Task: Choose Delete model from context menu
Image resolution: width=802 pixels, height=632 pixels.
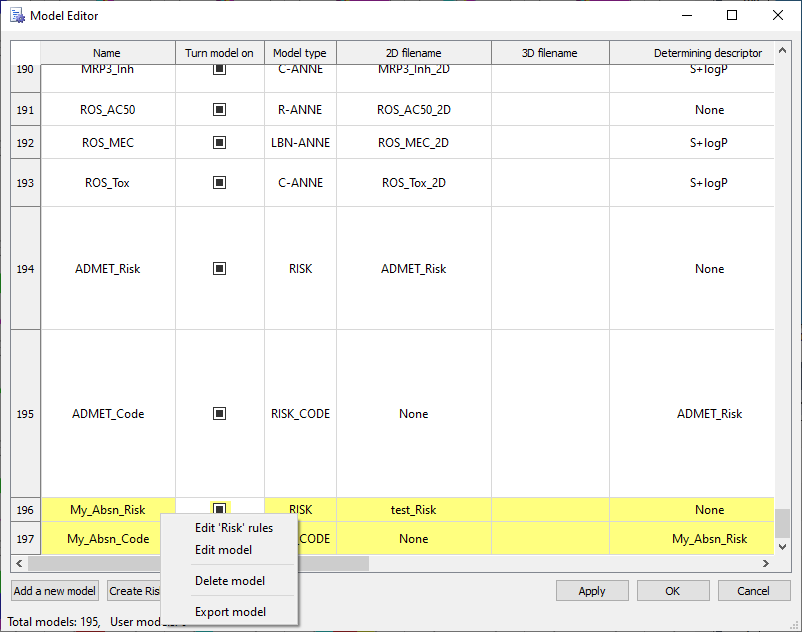Action: coord(230,581)
